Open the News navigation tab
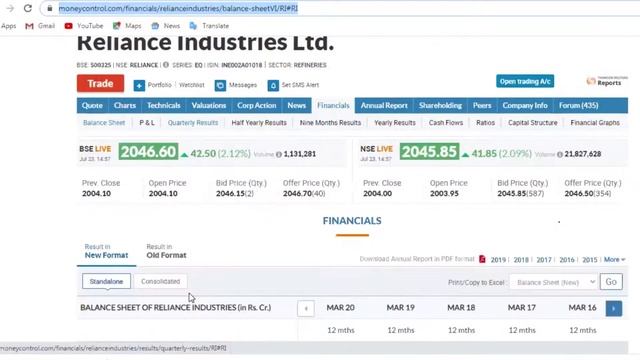 tap(296, 105)
